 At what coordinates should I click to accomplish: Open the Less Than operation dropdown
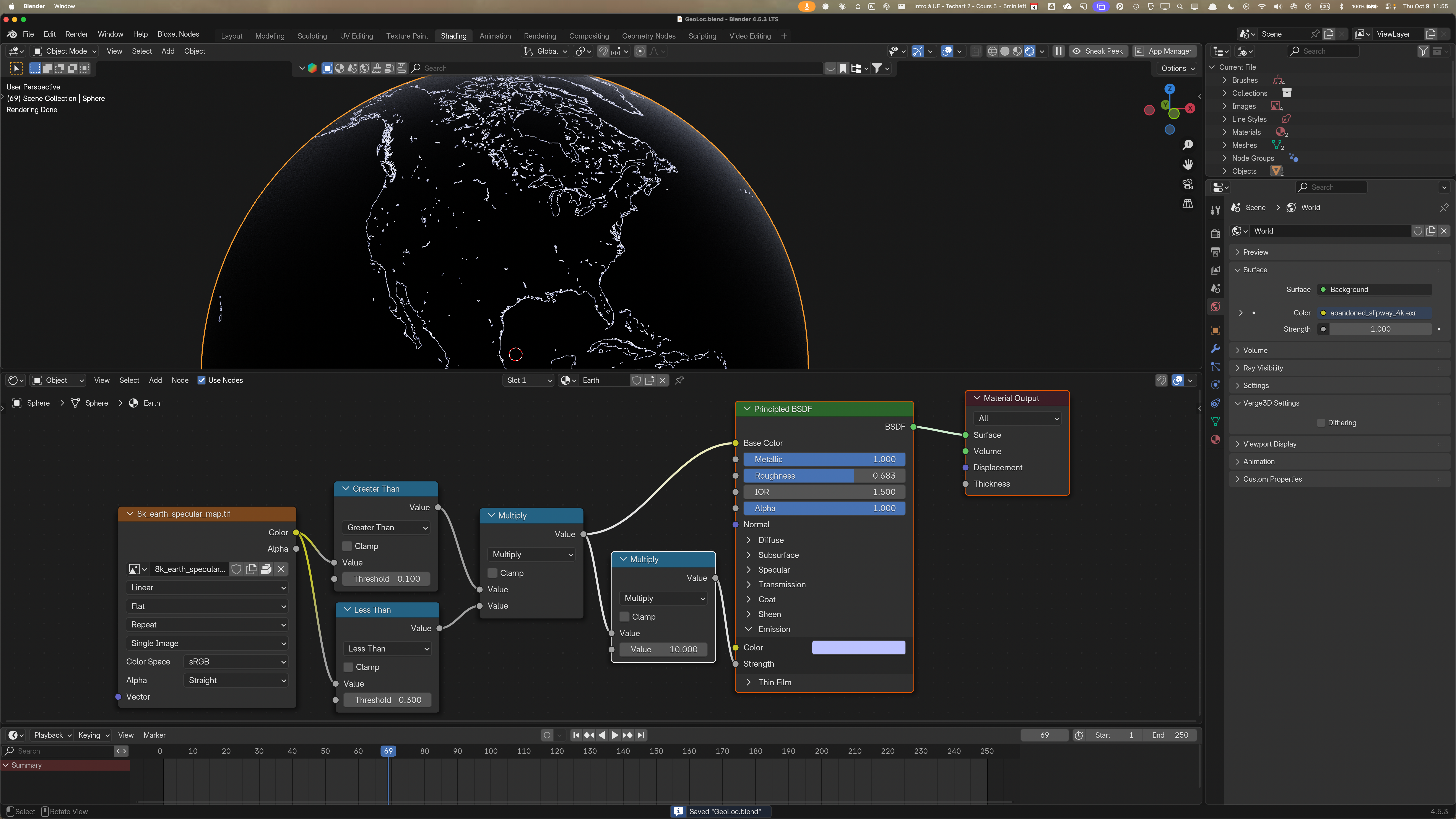(x=388, y=649)
